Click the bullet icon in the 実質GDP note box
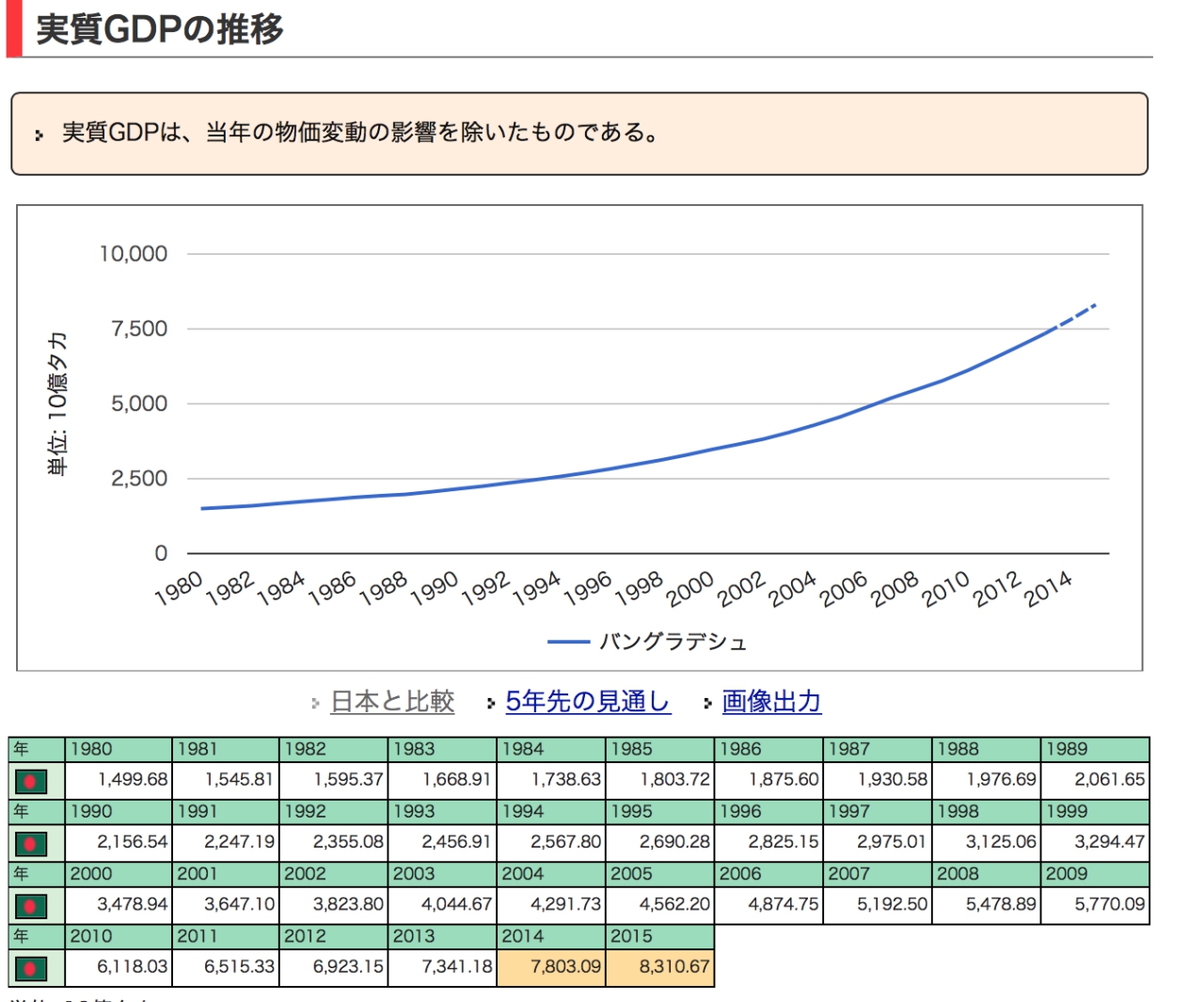The image size is (1204, 1002). (x=39, y=135)
